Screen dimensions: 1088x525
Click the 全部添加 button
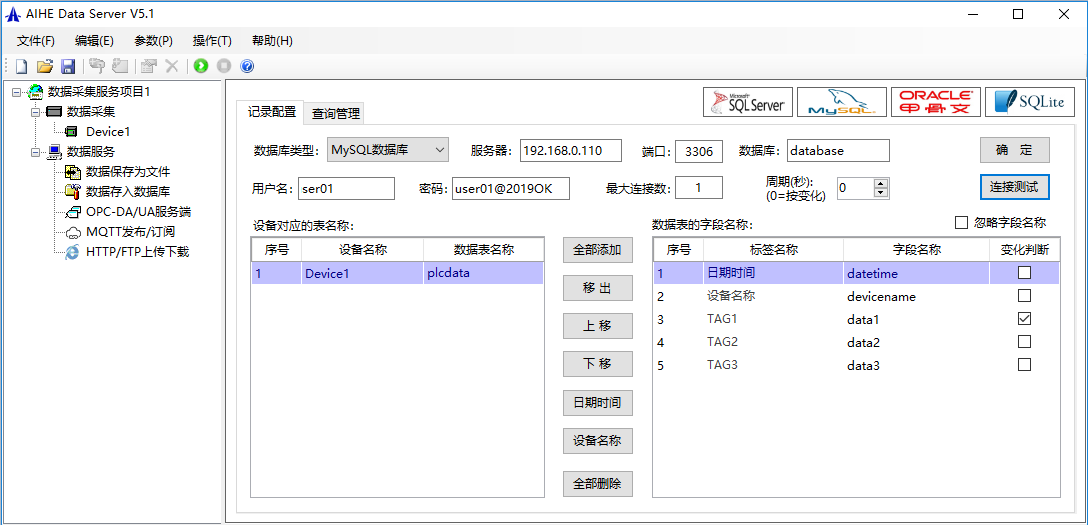point(597,250)
